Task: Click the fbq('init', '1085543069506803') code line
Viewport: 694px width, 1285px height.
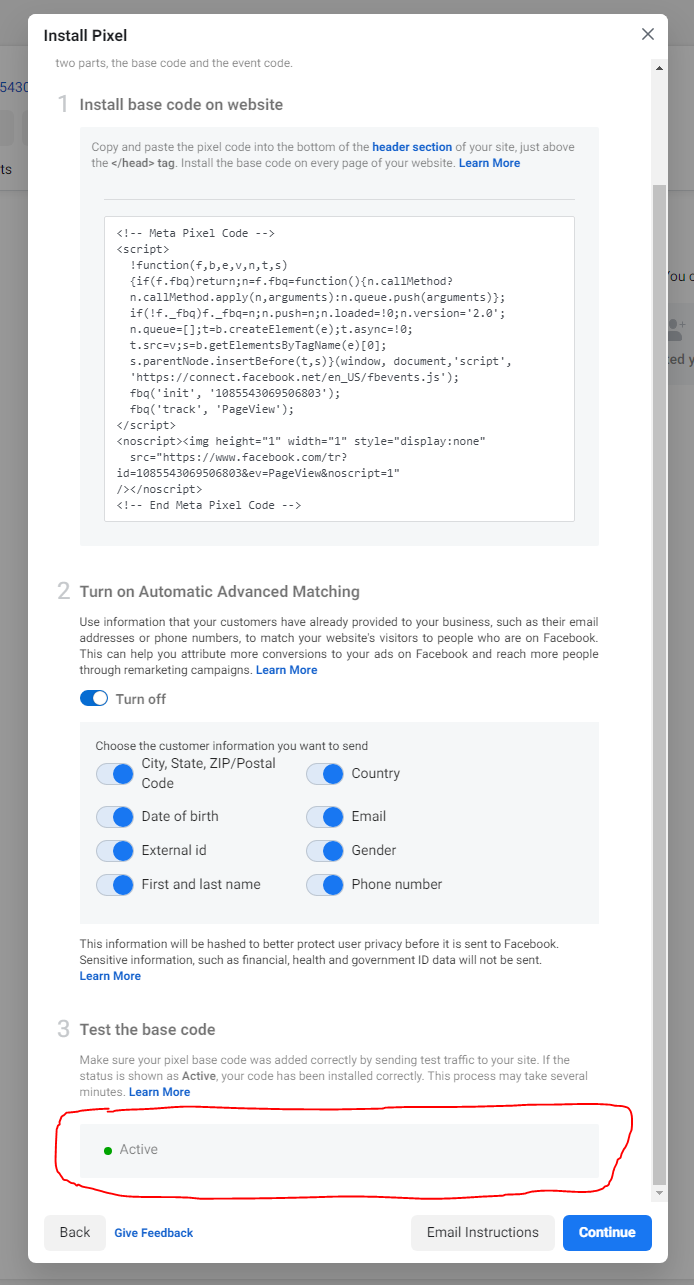Action: click(236, 393)
